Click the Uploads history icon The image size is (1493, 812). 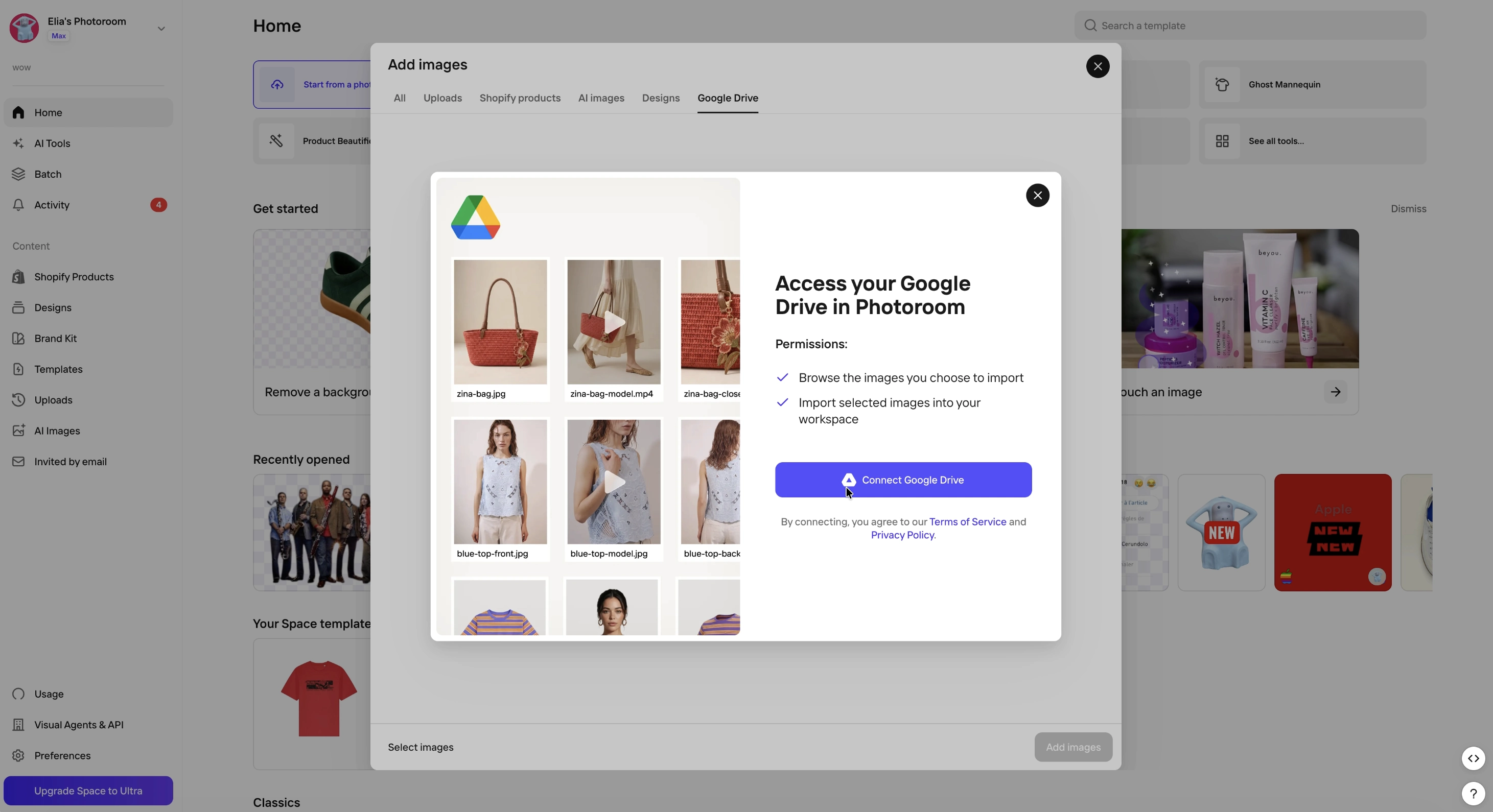(x=18, y=400)
